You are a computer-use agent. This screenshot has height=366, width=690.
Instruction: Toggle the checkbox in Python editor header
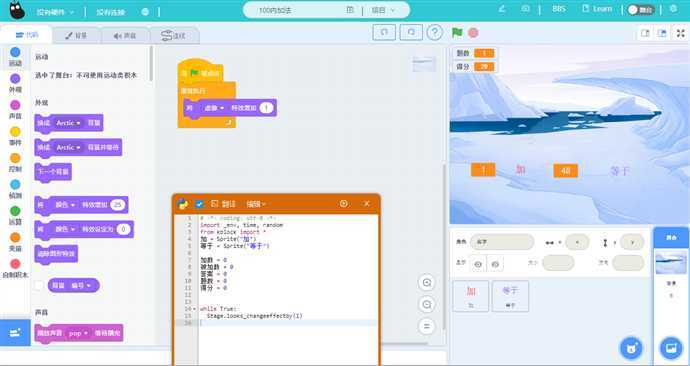click(199, 204)
